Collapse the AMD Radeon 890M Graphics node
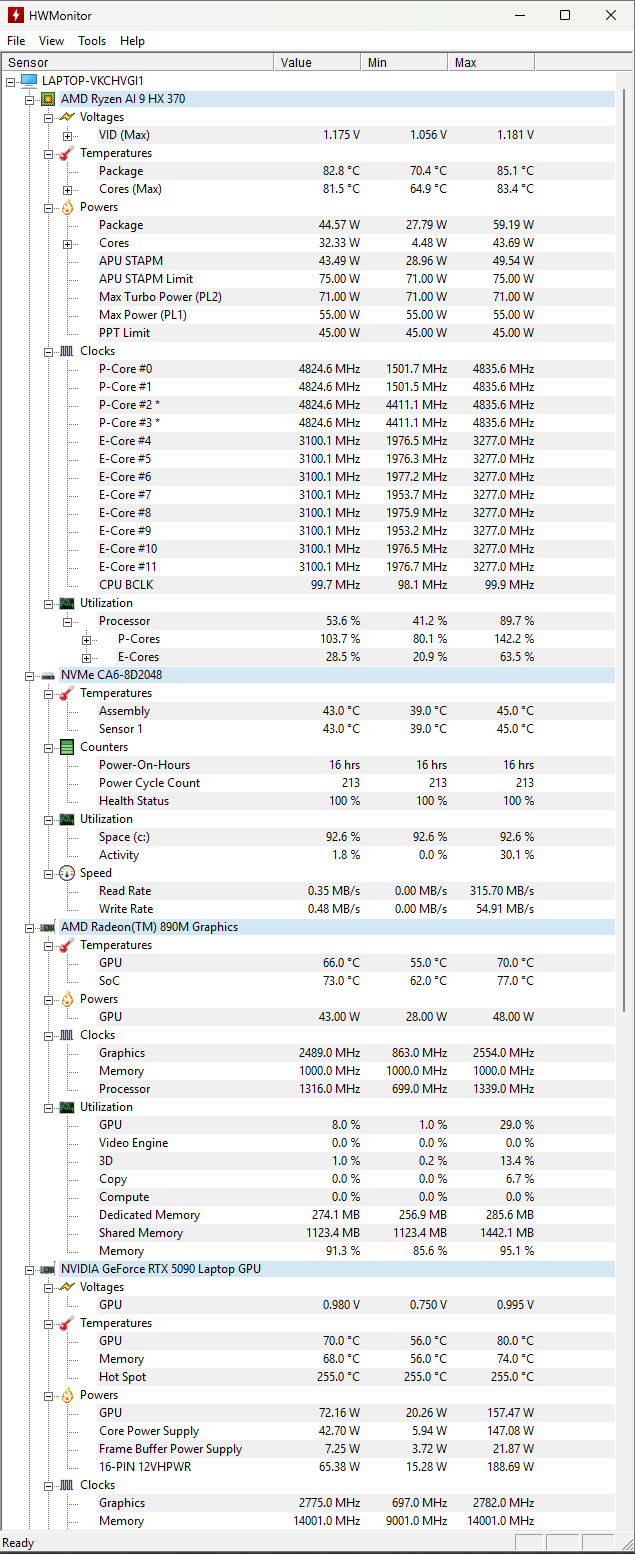This screenshot has height=1554, width=635. [x=30, y=927]
